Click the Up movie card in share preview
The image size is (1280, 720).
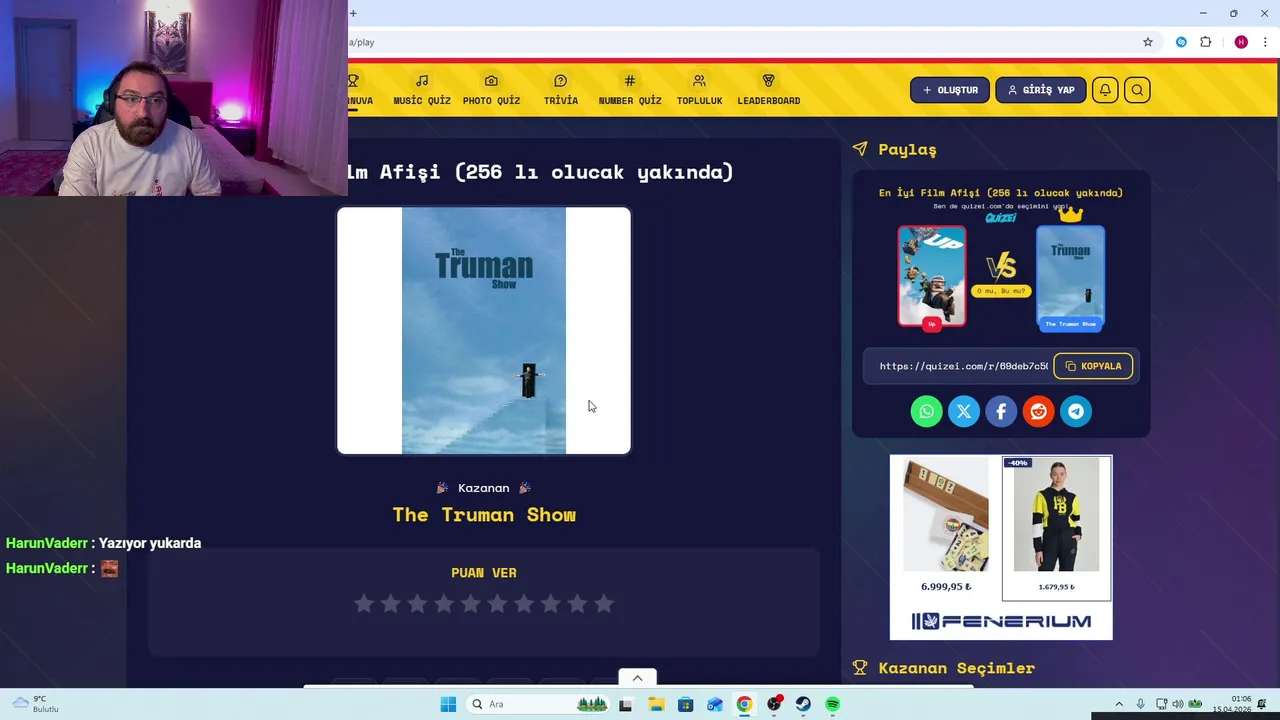[x=932, y=277]
